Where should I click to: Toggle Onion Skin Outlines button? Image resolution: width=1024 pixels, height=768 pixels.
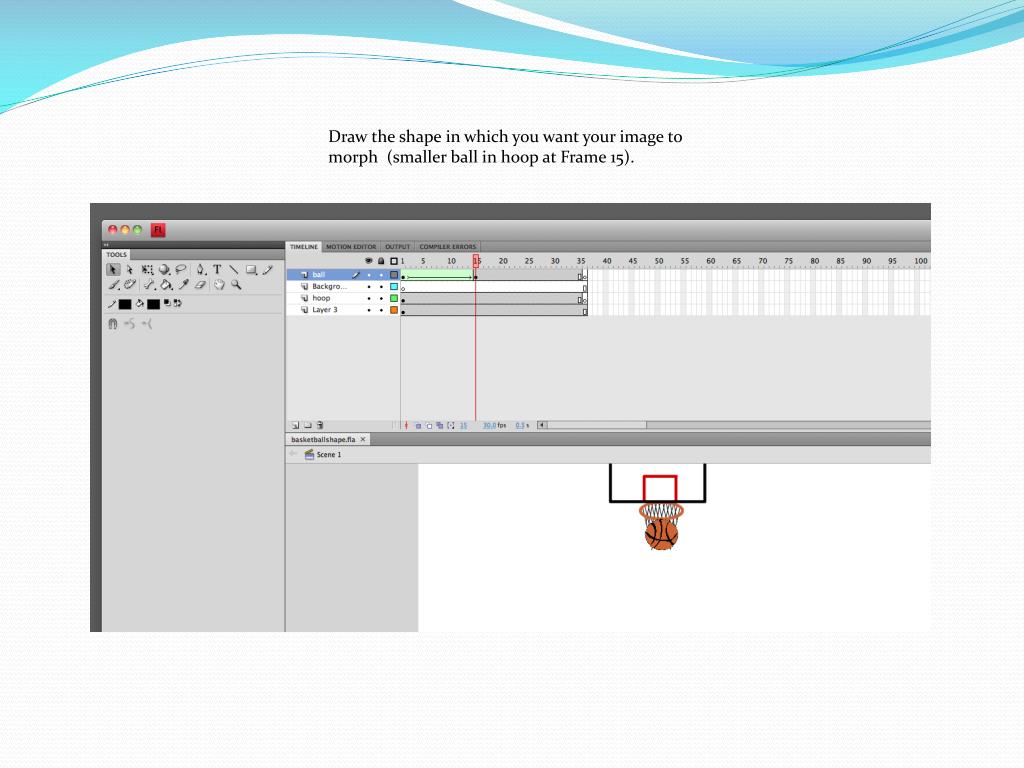[429, 426]
